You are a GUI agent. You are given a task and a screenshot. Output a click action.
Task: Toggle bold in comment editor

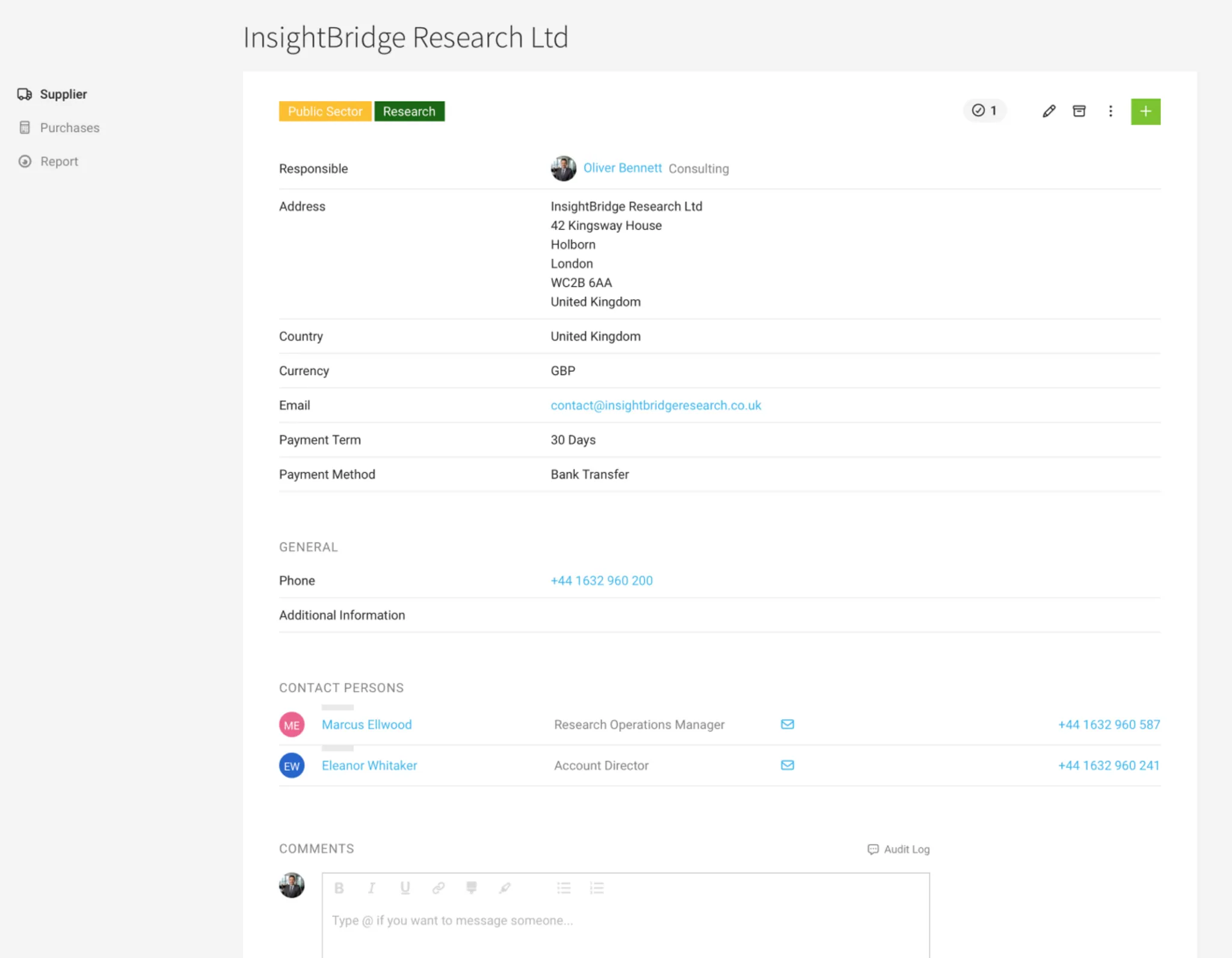(339, 888)
